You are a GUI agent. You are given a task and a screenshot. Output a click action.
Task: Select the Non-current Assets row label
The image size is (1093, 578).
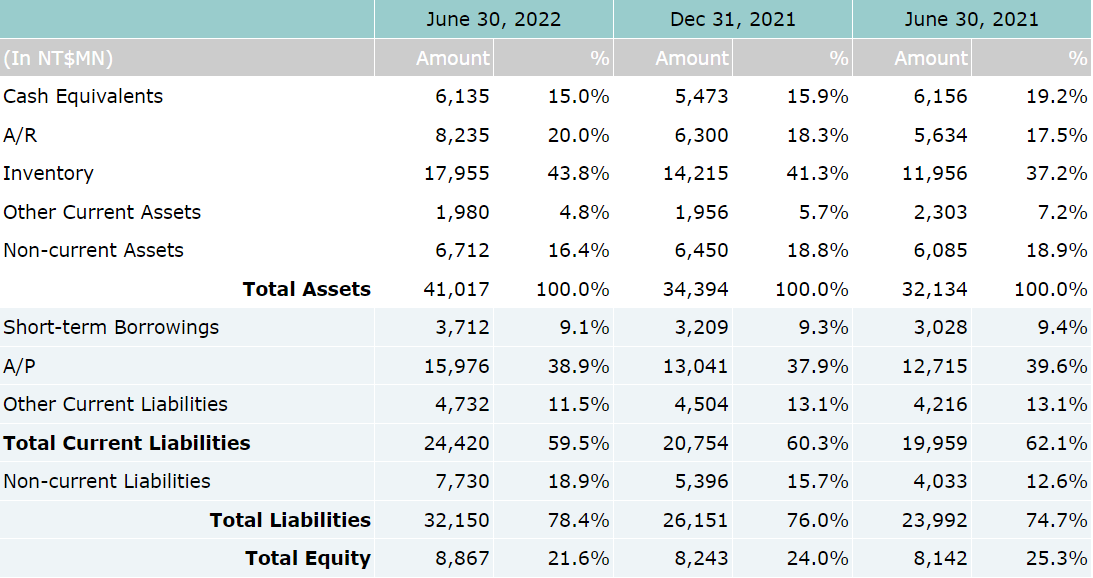(x=93, y=250)
